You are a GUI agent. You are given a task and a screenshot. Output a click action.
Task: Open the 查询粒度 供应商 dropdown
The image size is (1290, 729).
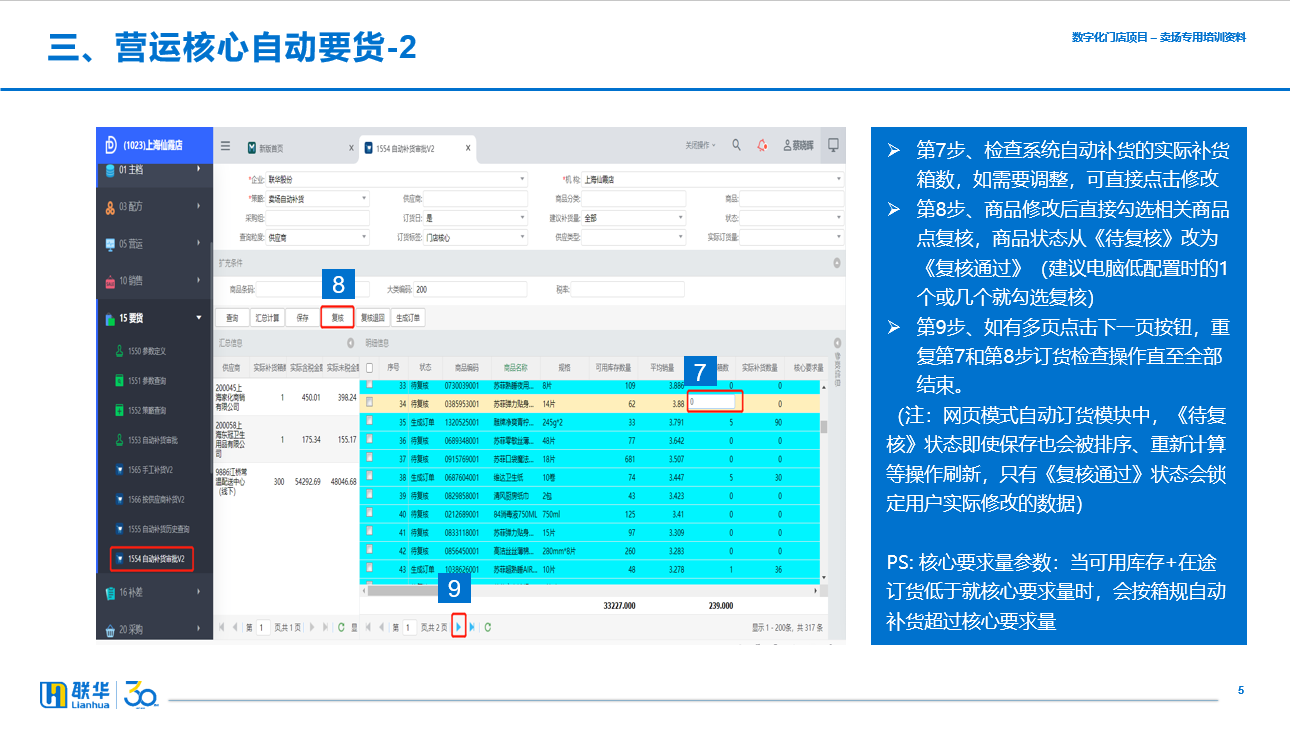point(364,238)
